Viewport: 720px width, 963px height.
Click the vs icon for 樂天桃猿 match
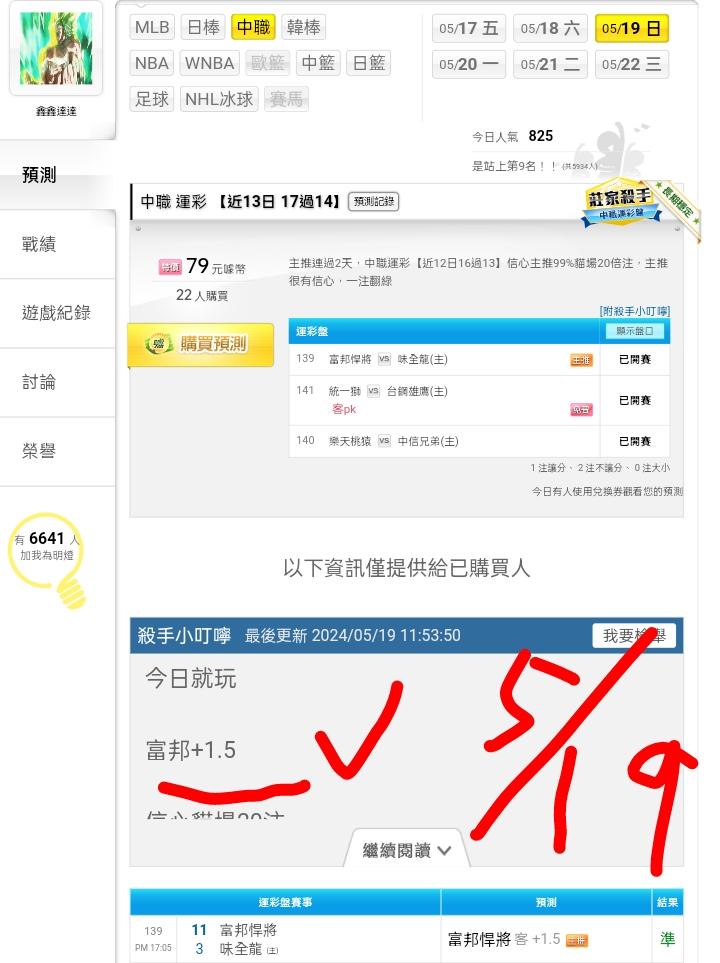click(385, 440)
